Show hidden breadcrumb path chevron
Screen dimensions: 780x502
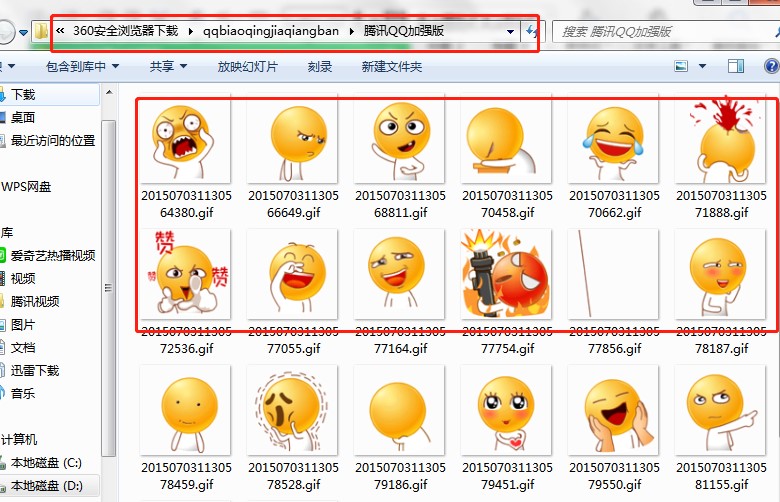[60, 31]
